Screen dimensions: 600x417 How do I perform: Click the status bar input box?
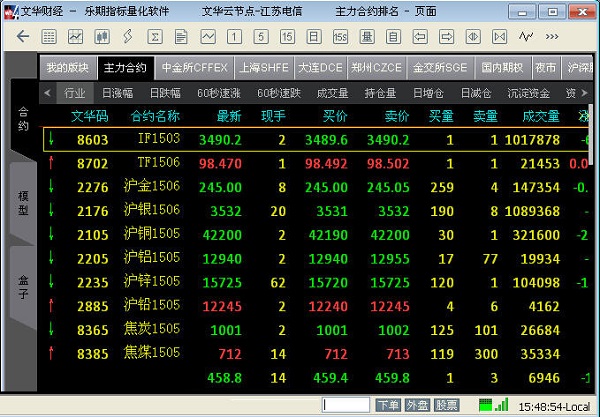pyautogui.click(x=347, y=406)
